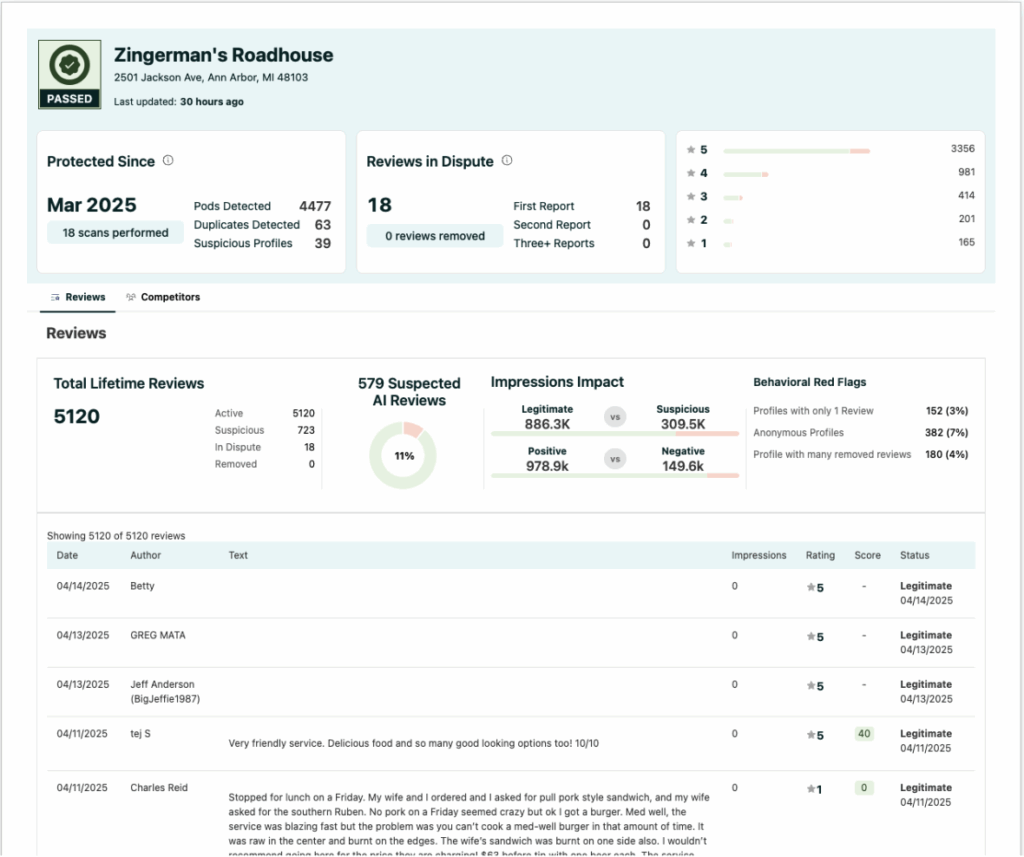Click the "579 Suspected AI Reviews" heading

click(409, 392)
